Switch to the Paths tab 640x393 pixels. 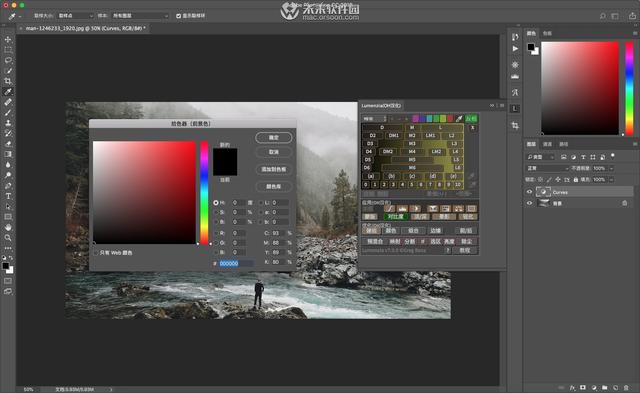pos(564,144)
